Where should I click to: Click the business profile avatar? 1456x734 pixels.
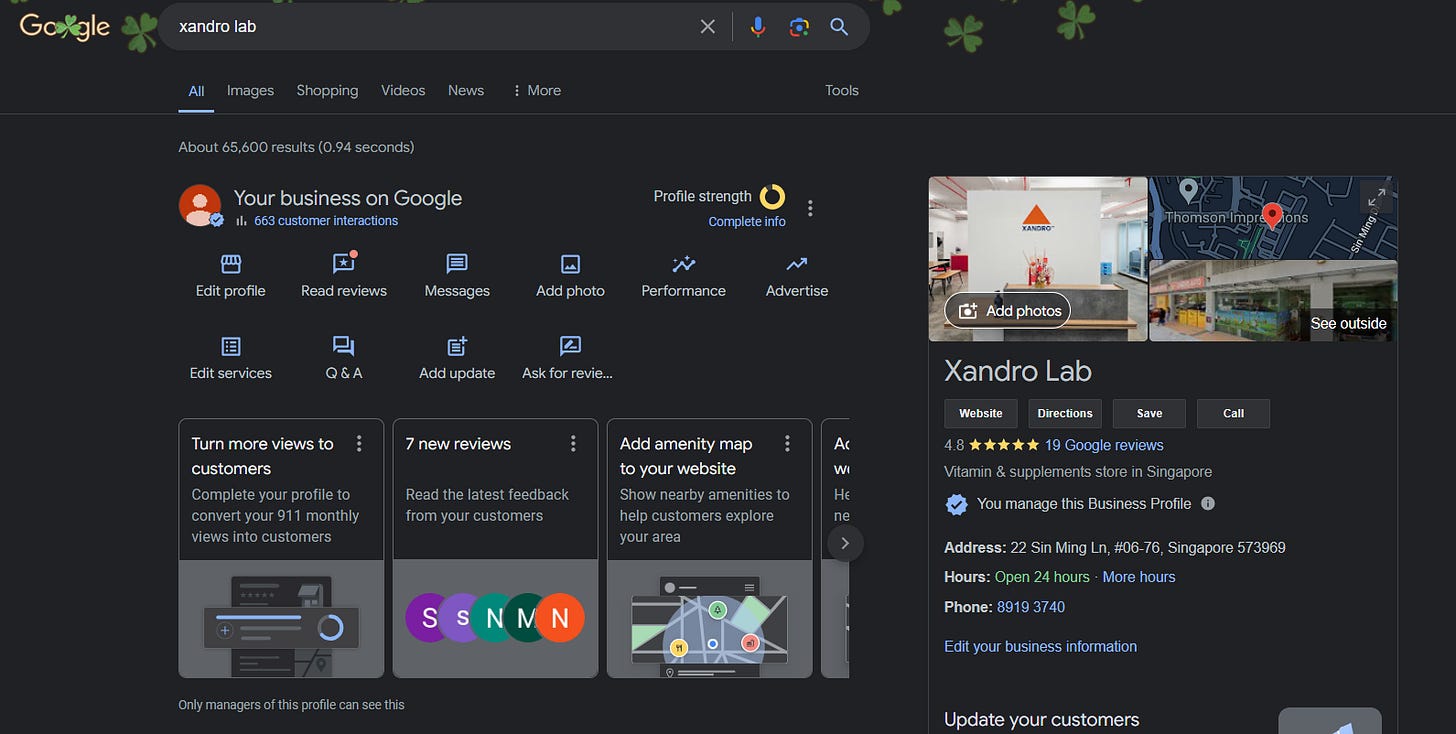(200, 206)
